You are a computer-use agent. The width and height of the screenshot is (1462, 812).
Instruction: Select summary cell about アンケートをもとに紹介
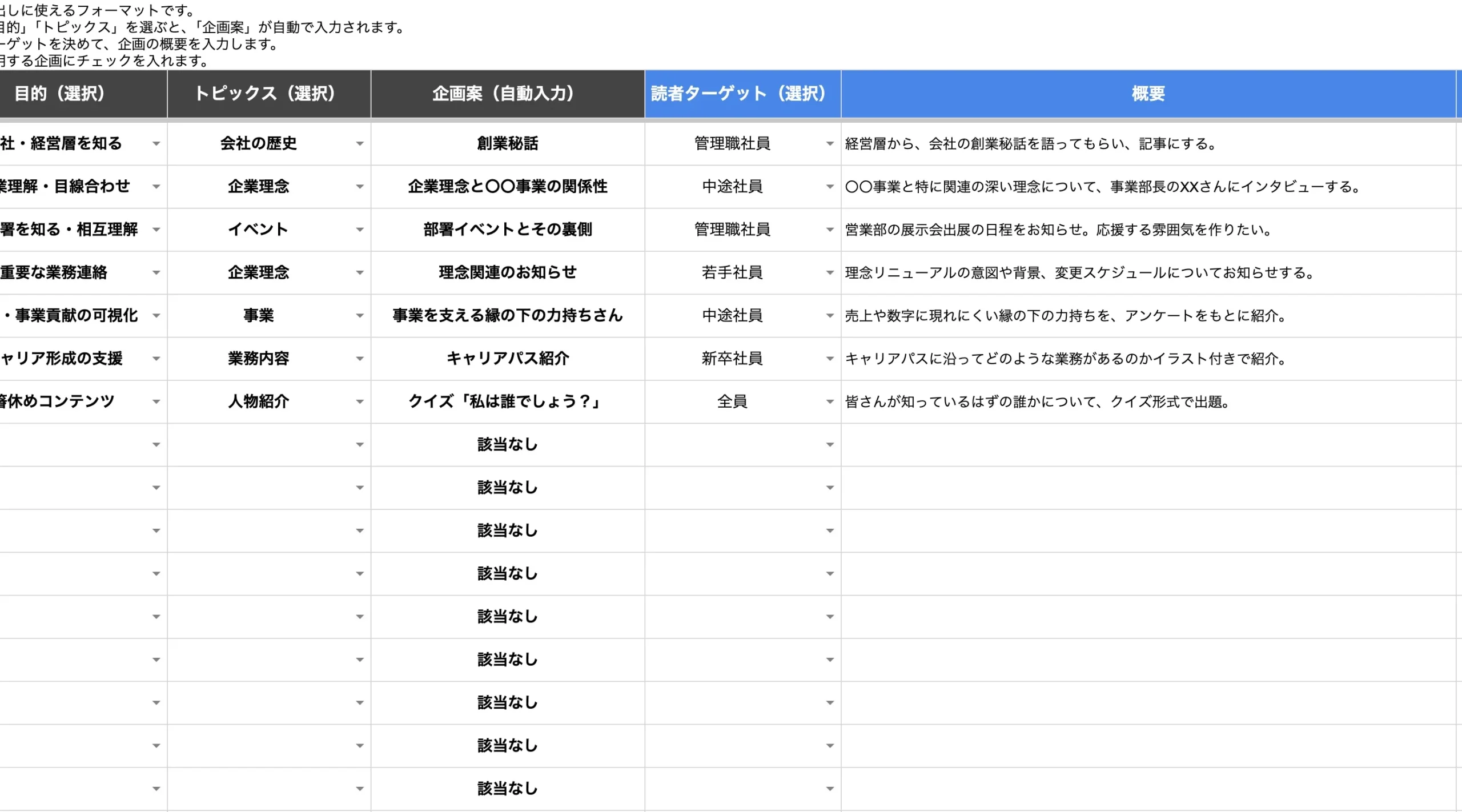[1148, 316]
